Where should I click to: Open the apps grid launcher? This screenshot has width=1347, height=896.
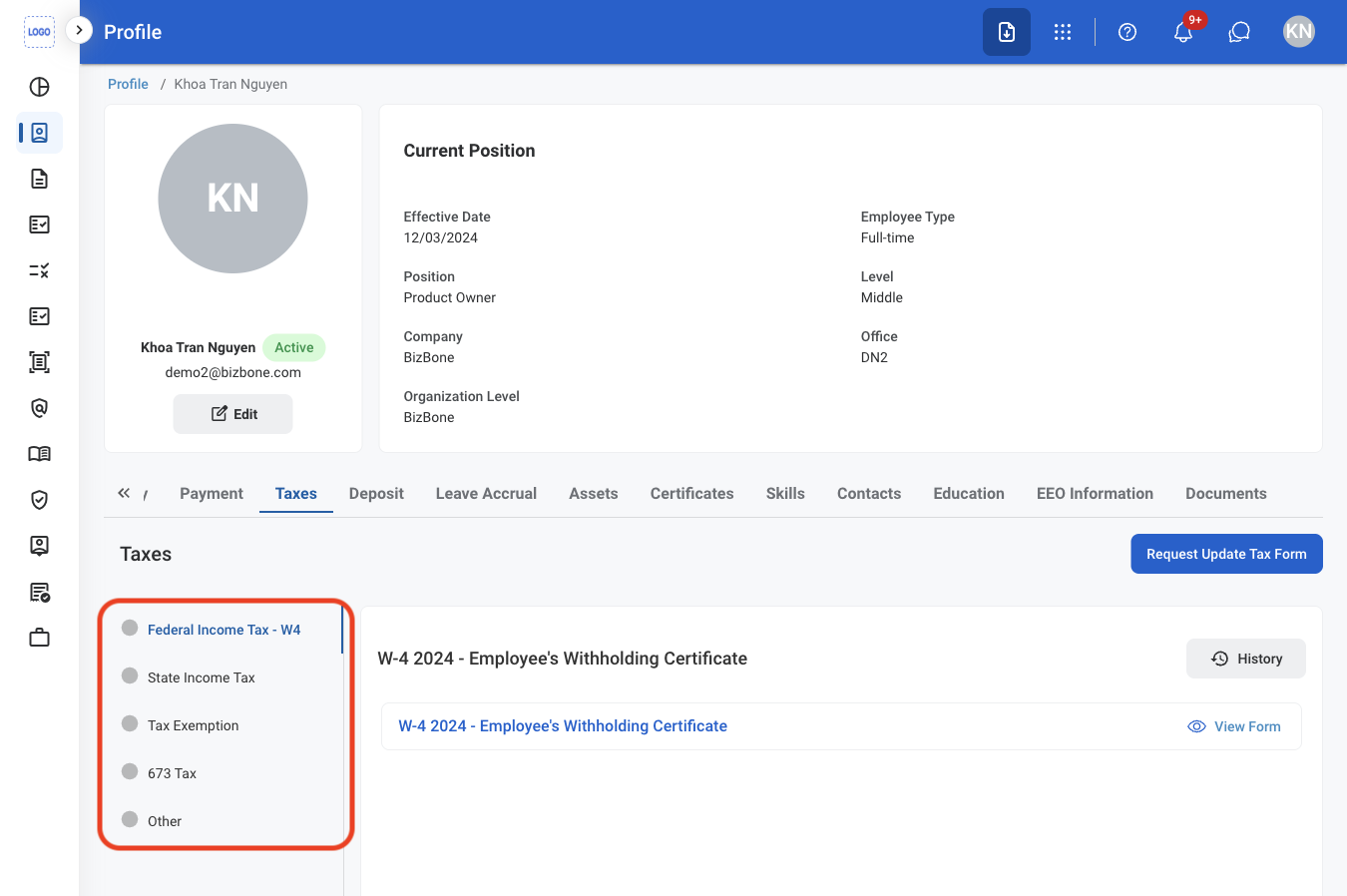[x=1063, y=32]
